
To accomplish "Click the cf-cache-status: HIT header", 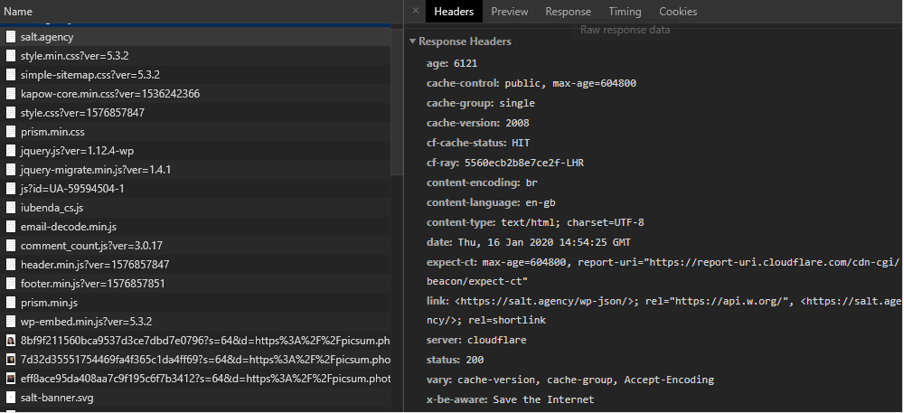I will point(478,143).
